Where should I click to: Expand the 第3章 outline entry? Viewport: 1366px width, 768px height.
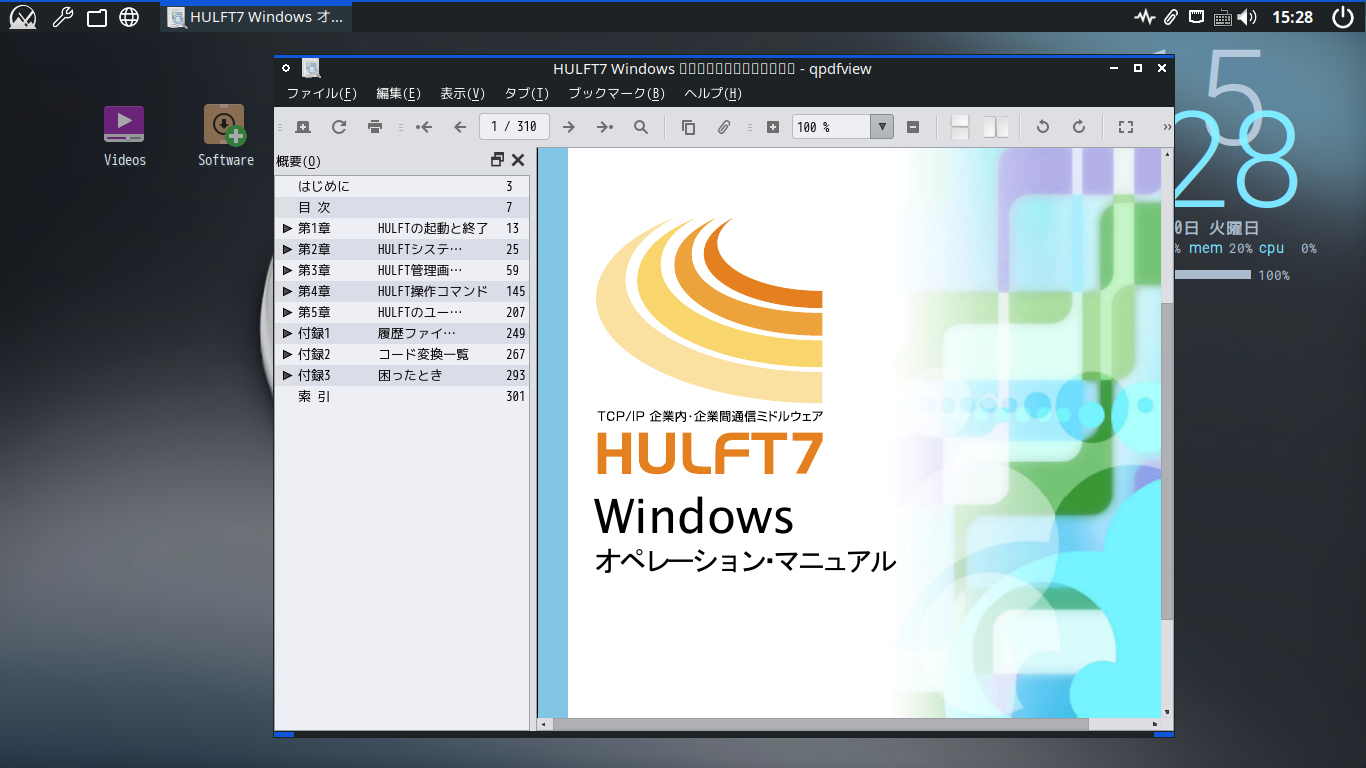[288, 270]
